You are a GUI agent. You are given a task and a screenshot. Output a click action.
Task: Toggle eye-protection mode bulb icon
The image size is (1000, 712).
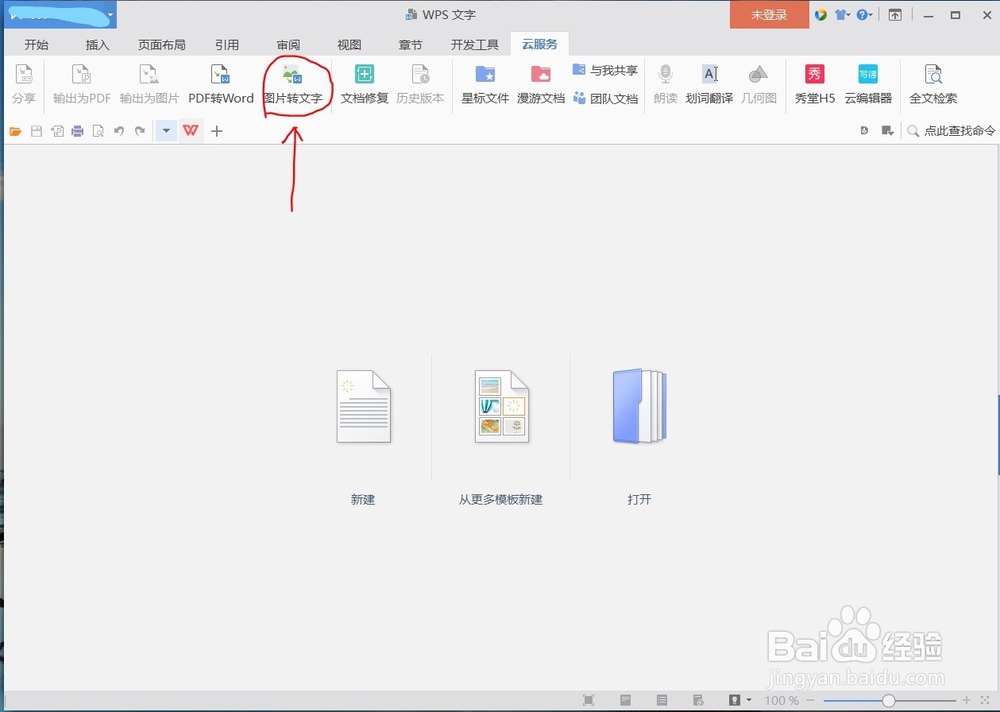click(735, 700)
